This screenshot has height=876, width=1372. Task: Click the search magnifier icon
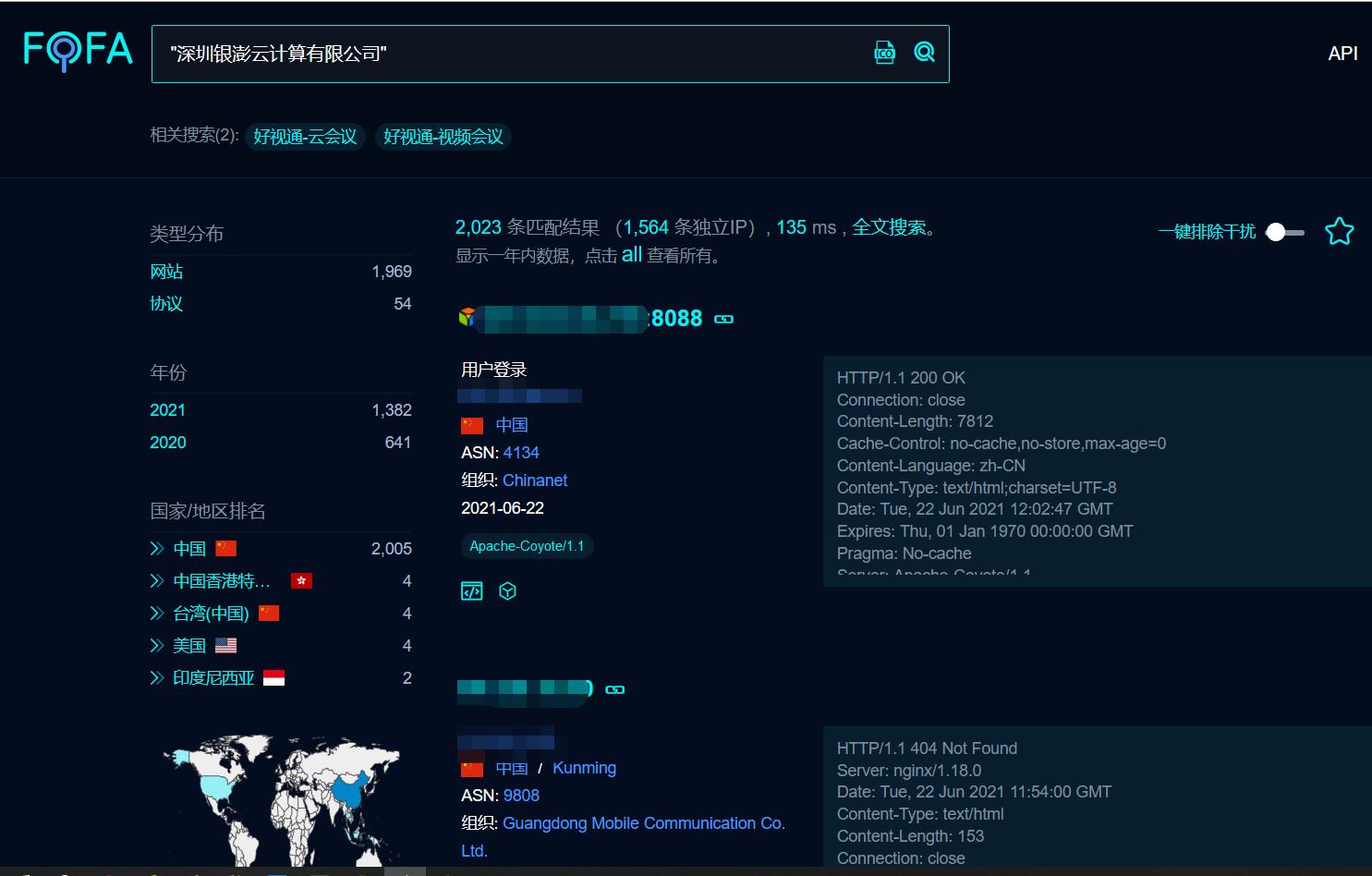click(924, 53)
